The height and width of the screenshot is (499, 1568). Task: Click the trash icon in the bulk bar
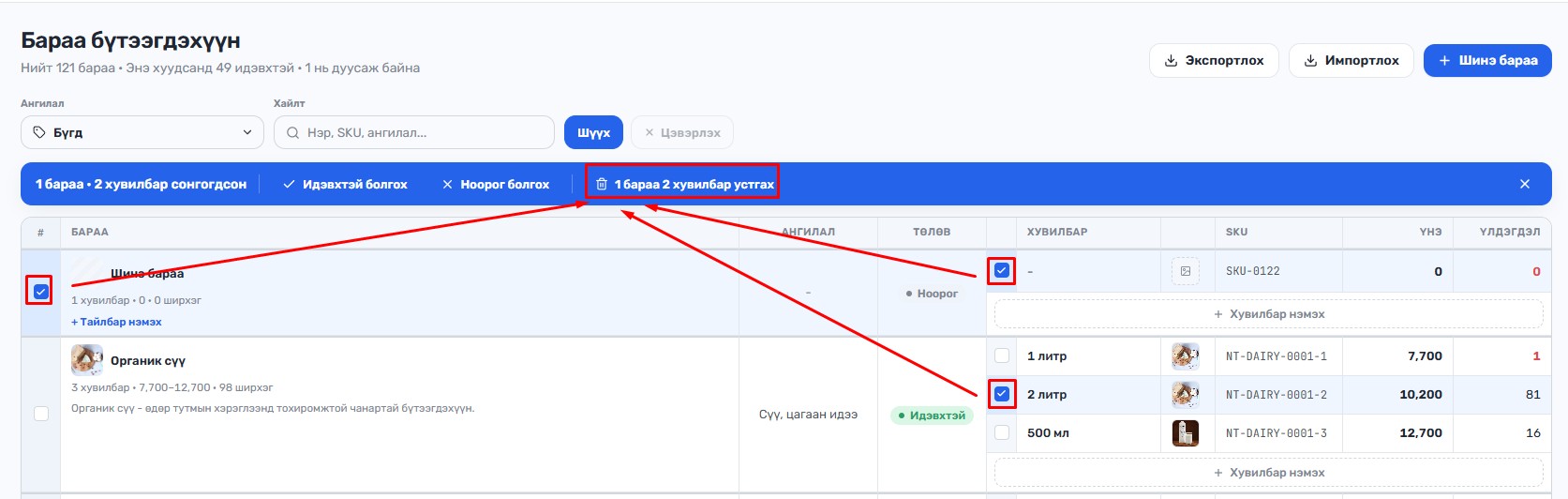tap(602, 184)
